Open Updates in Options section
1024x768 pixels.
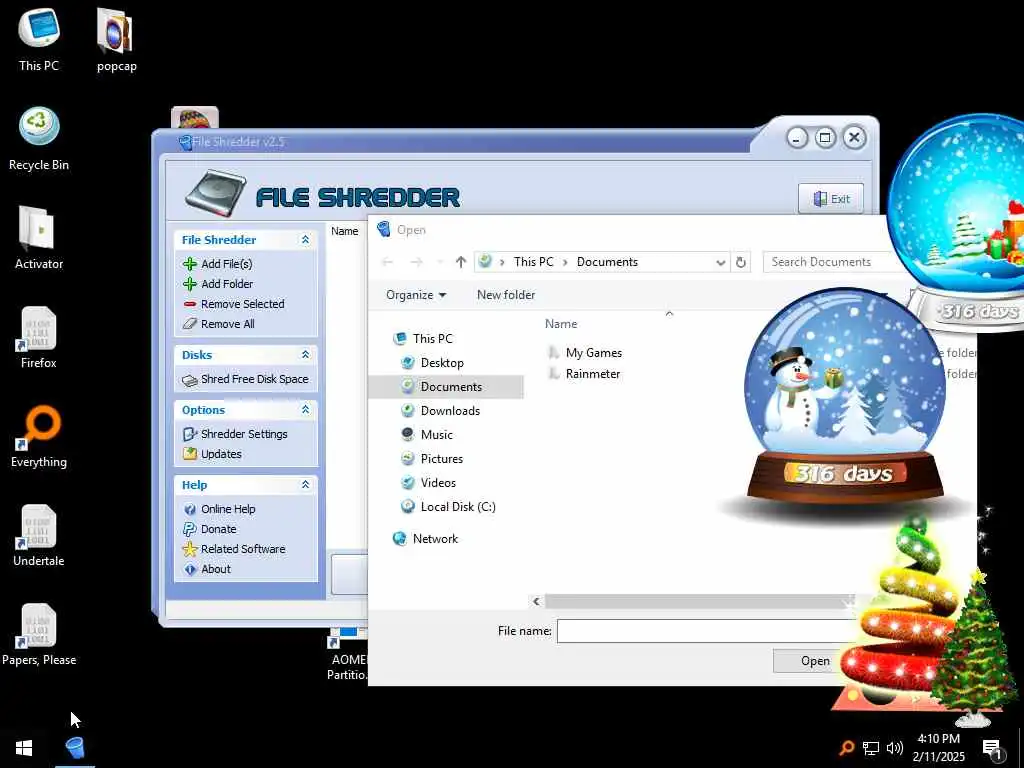point(221,454)
